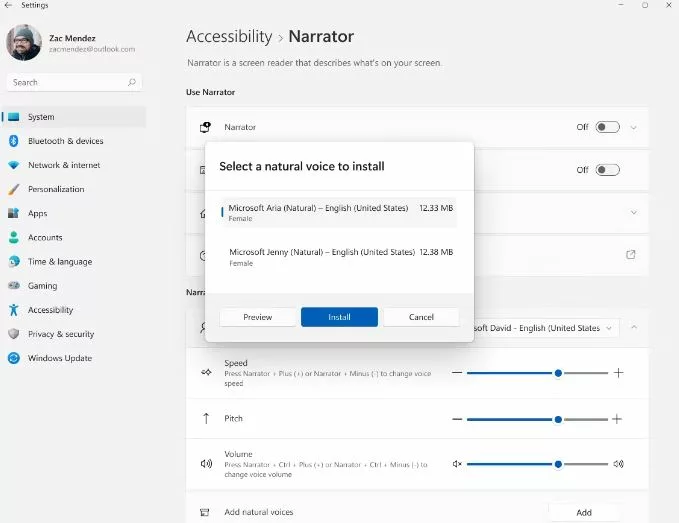Select Microsoft Jenny natural voice

[x=339, y=257]
